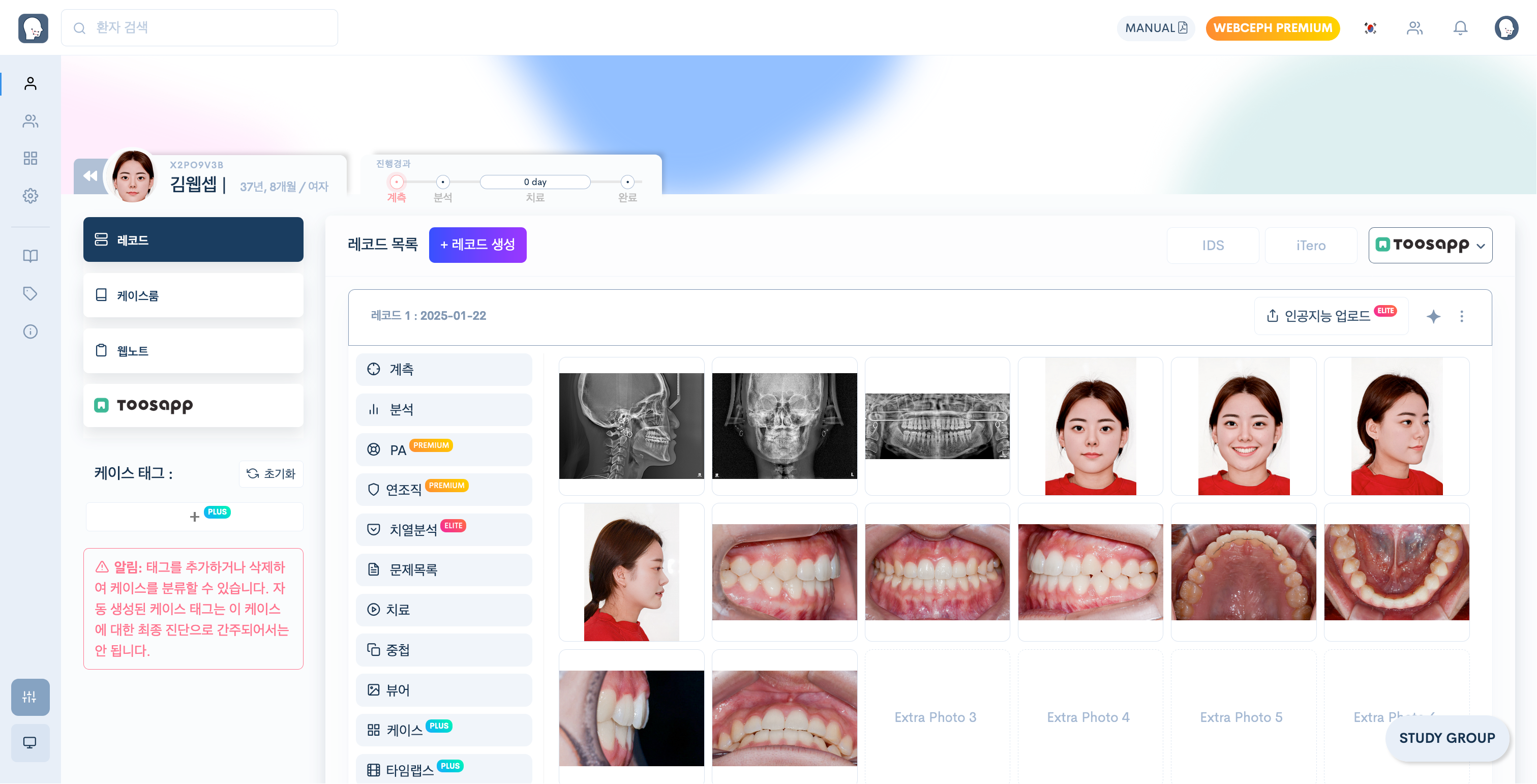Open the language flag selector
This screenshot has height=784, width=1537.
click(x=1370, y=28)
